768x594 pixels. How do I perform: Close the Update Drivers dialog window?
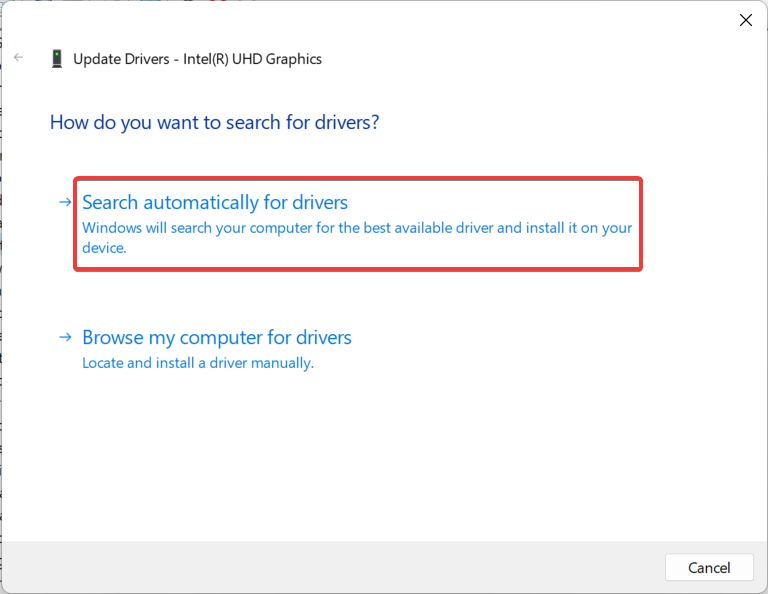tap(744, 19)
